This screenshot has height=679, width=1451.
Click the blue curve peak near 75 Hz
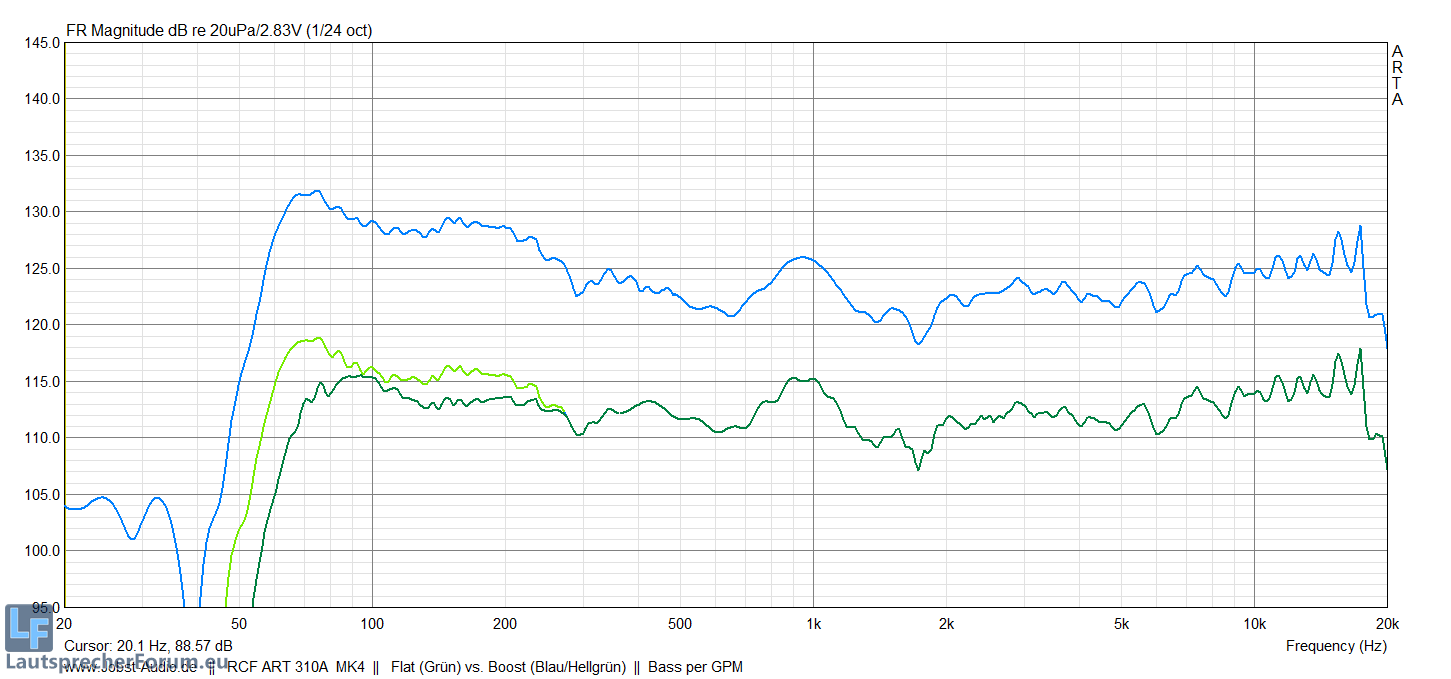tap(316, 191)
